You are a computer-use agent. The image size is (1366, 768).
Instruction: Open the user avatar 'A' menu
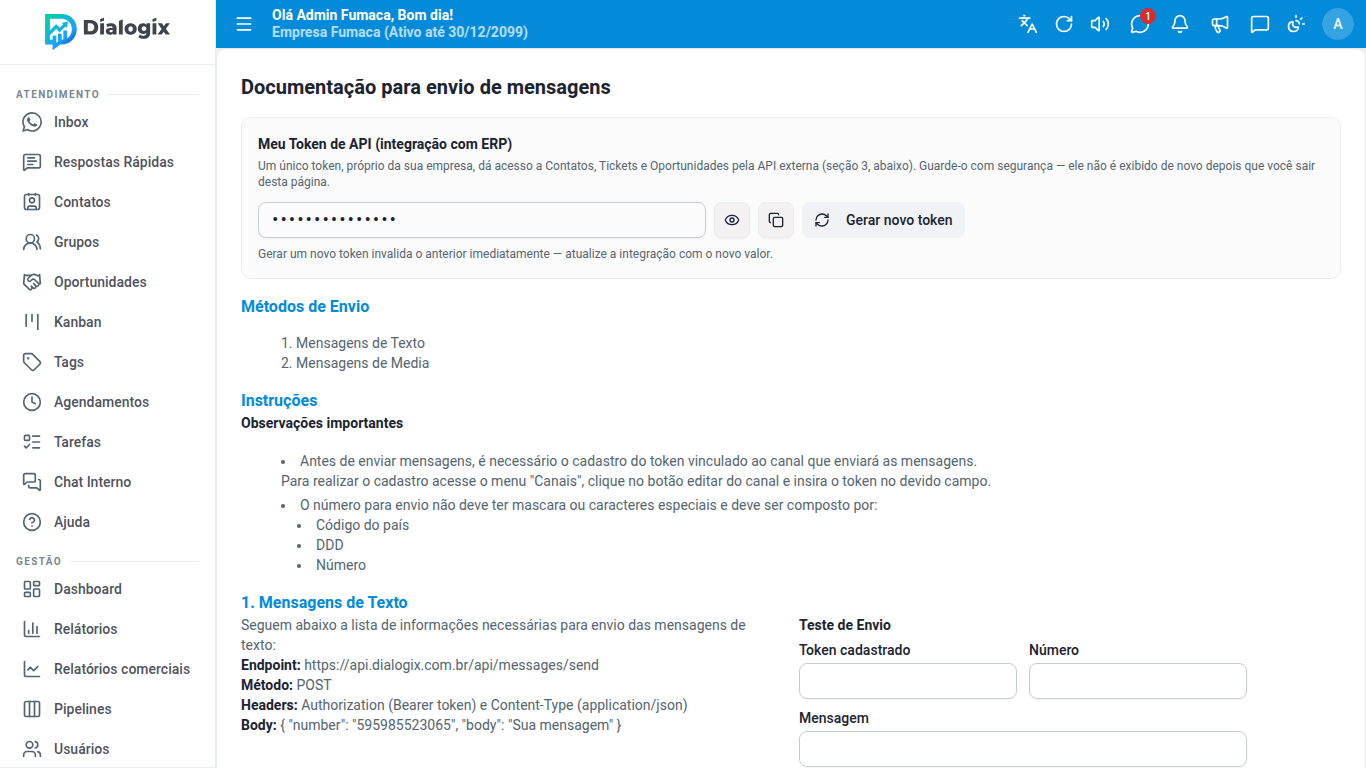point(1338,24)
